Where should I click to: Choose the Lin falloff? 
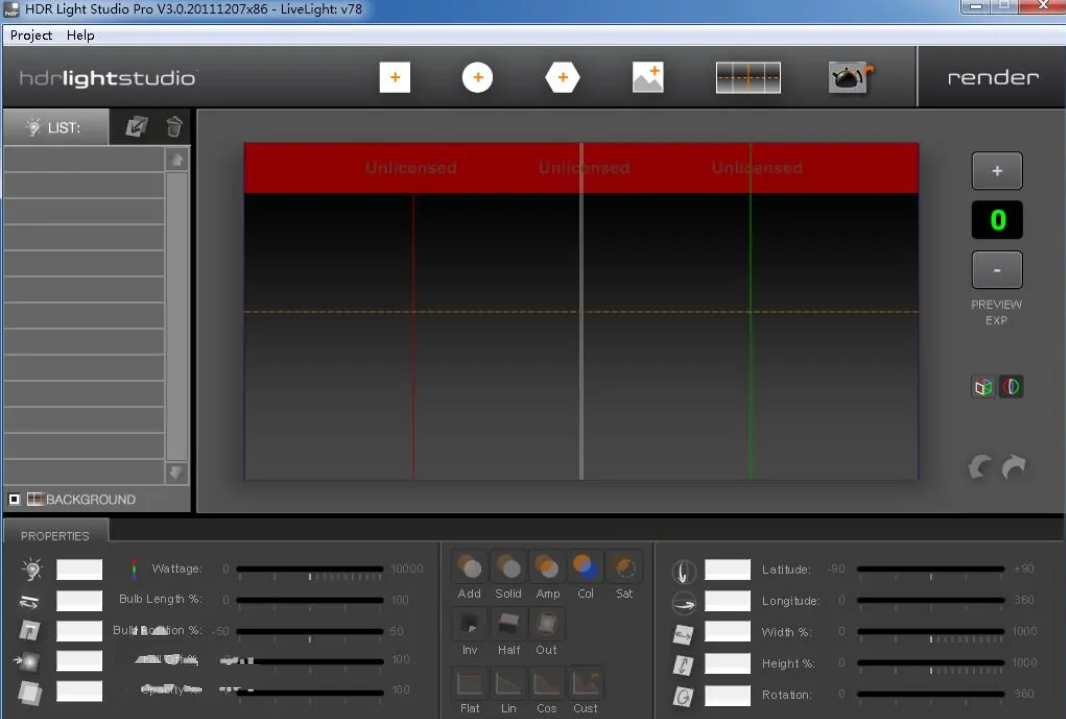pyautogui.click(x=508, y=683)
